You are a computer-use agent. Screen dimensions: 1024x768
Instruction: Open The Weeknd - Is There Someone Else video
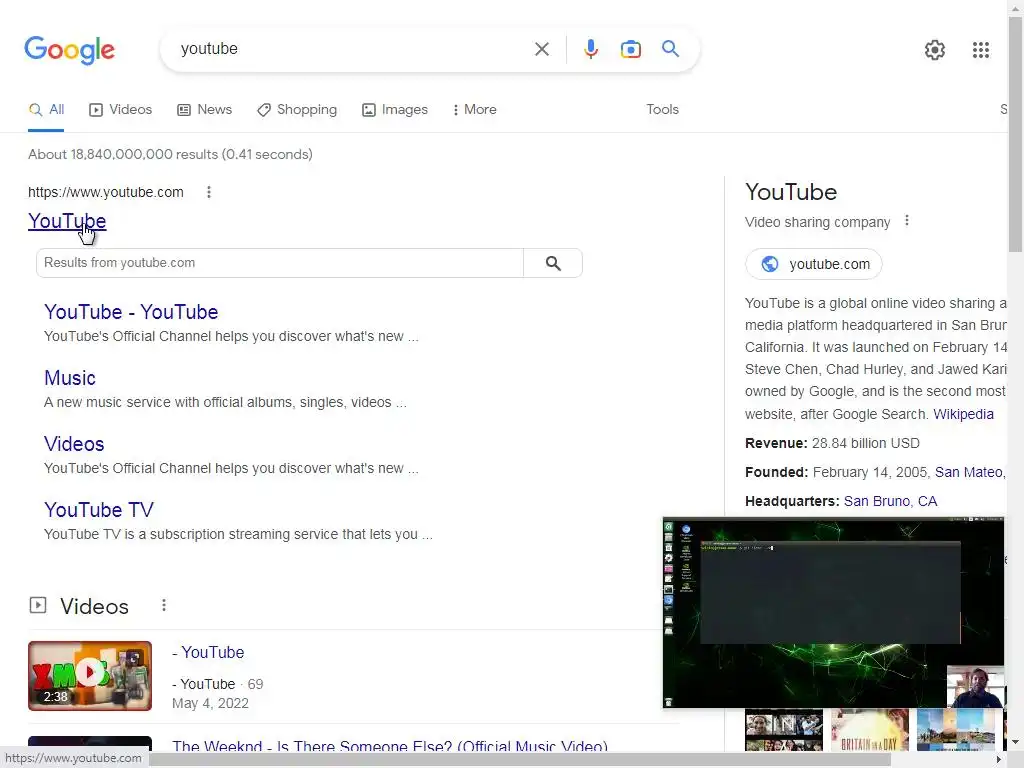coord(390,746)
